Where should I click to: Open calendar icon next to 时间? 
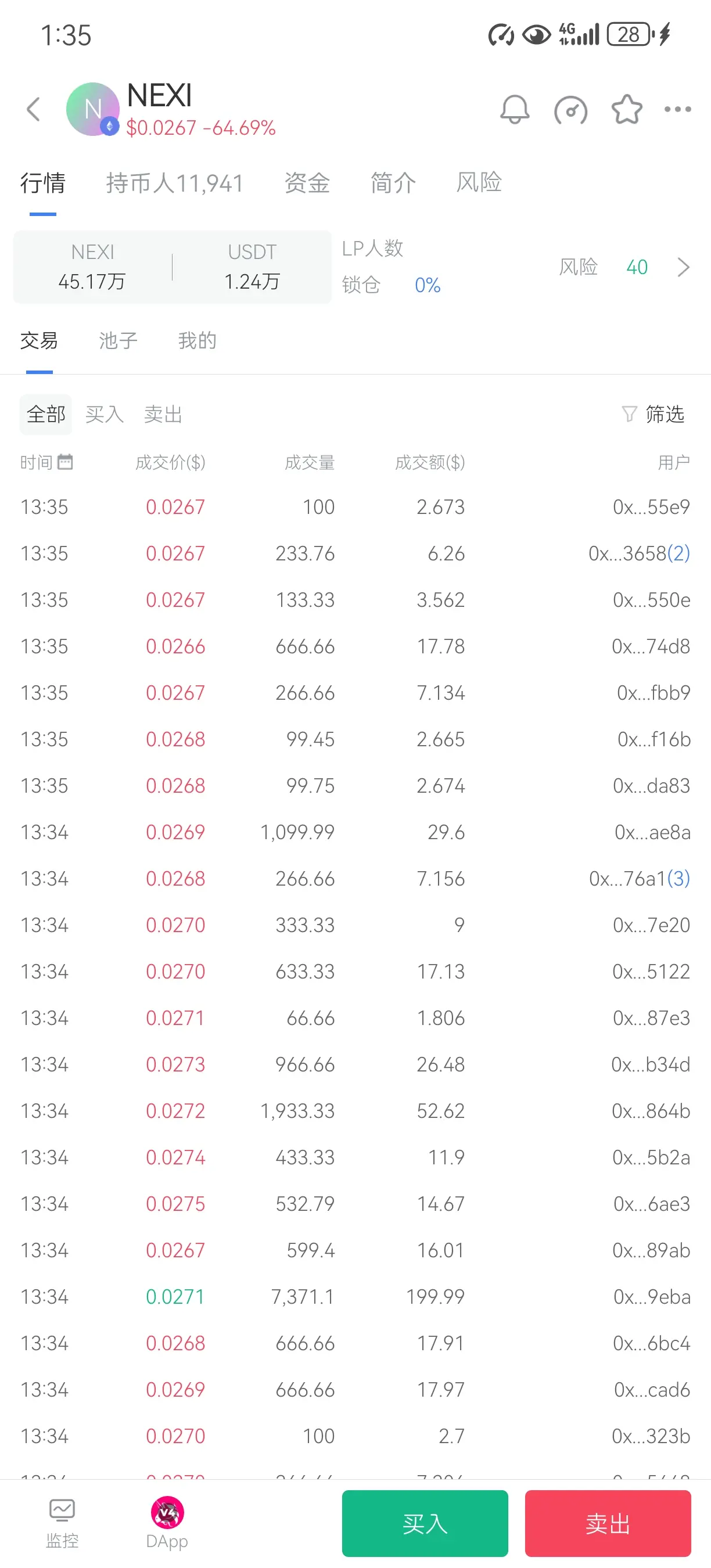coord(65,462)
